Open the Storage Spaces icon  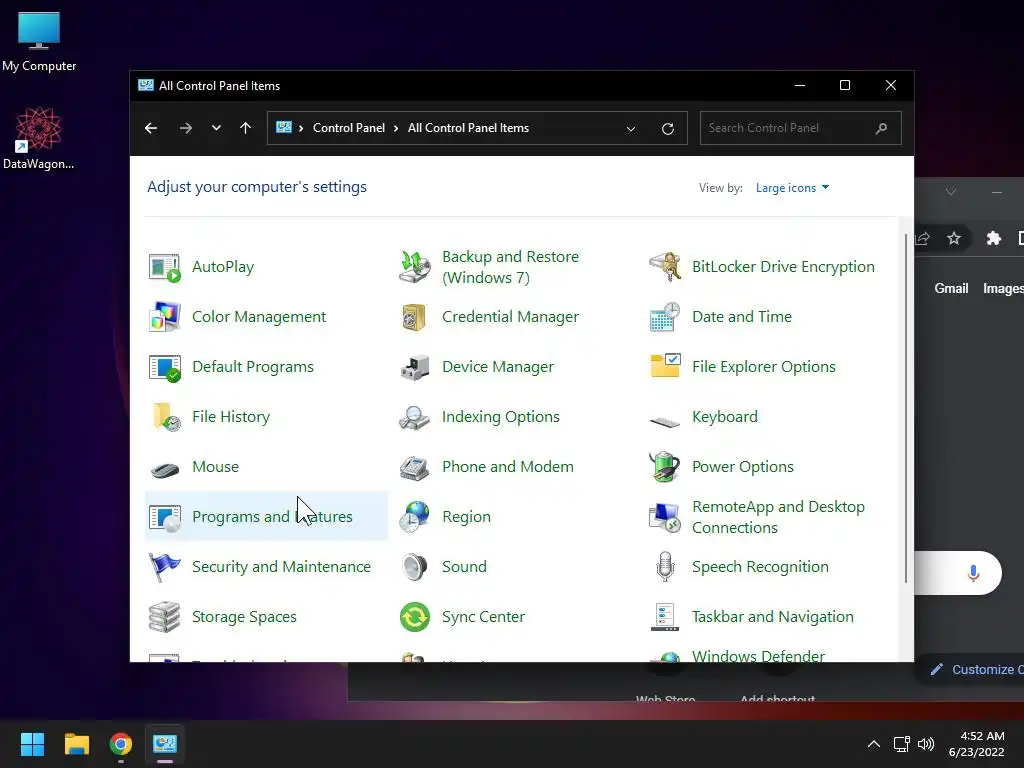(165, 617)
